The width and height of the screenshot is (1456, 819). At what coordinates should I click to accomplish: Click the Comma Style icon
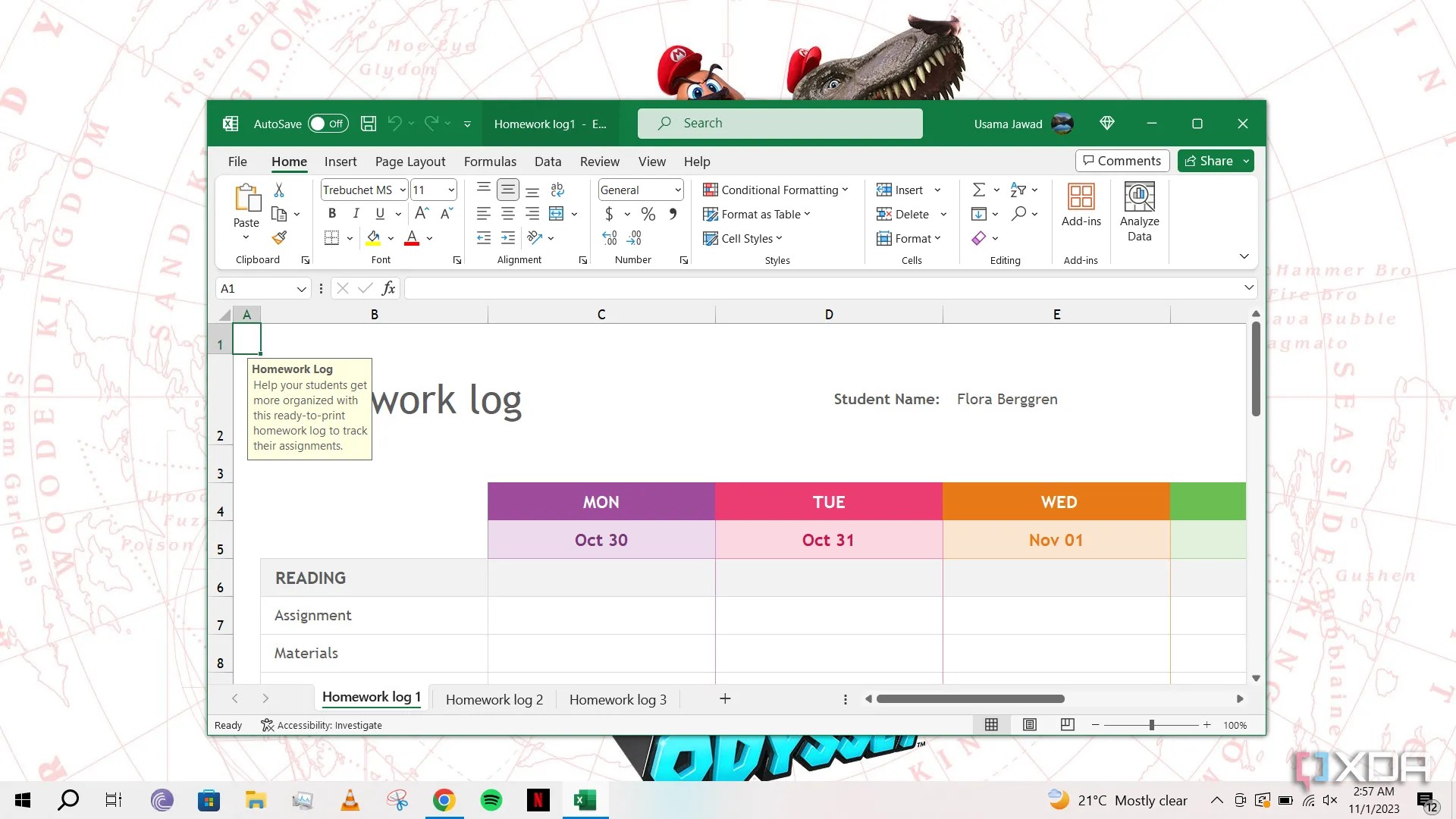(672, 214)
